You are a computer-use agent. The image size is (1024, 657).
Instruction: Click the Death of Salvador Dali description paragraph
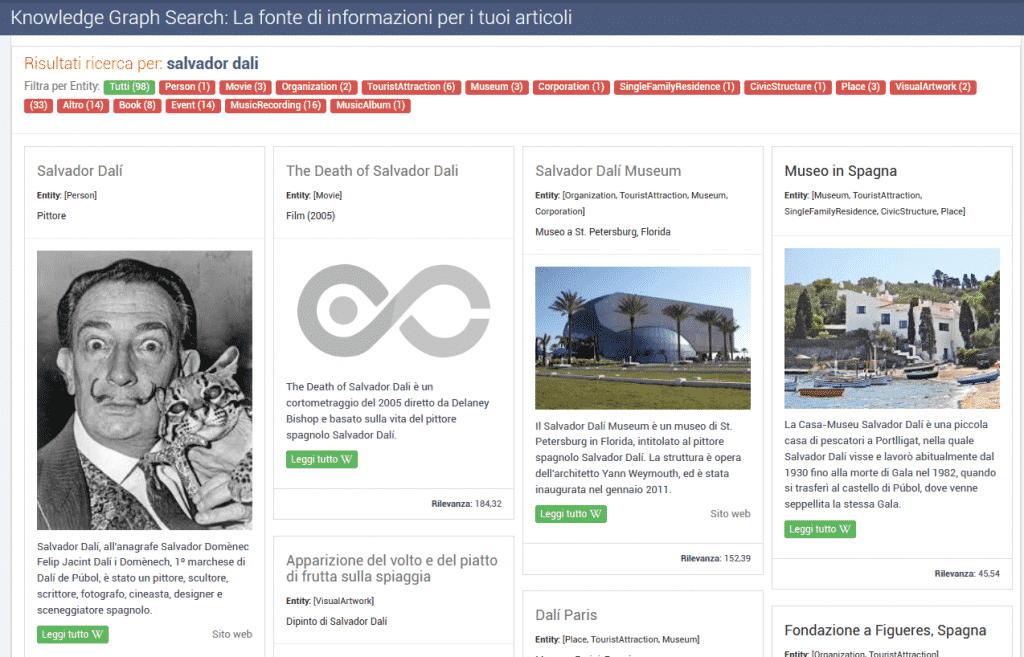pos(388,411)
